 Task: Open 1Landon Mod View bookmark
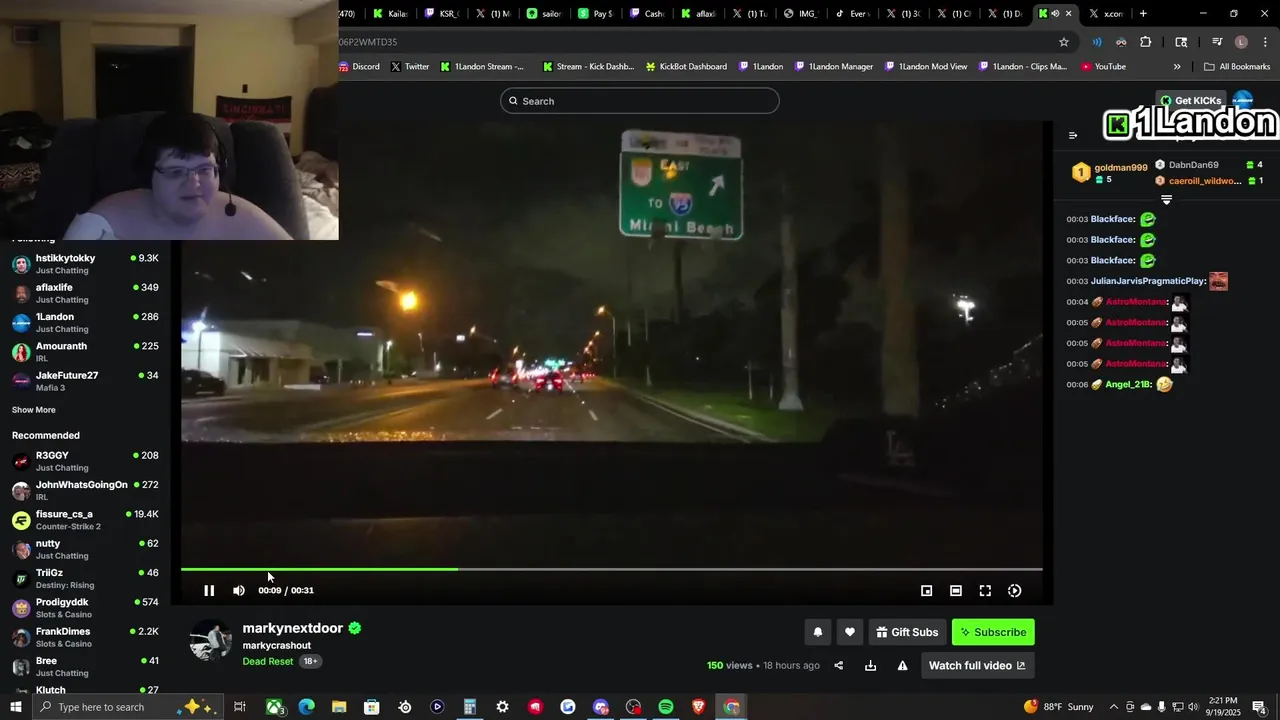926,67
